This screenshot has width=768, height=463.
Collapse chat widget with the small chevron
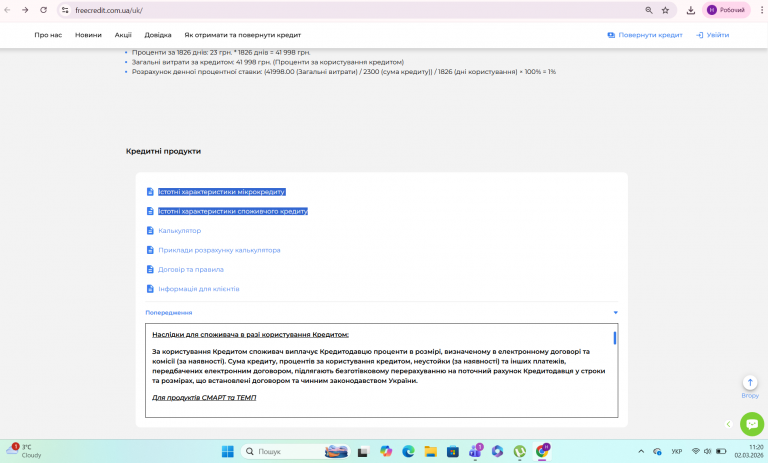pos(728,424)
